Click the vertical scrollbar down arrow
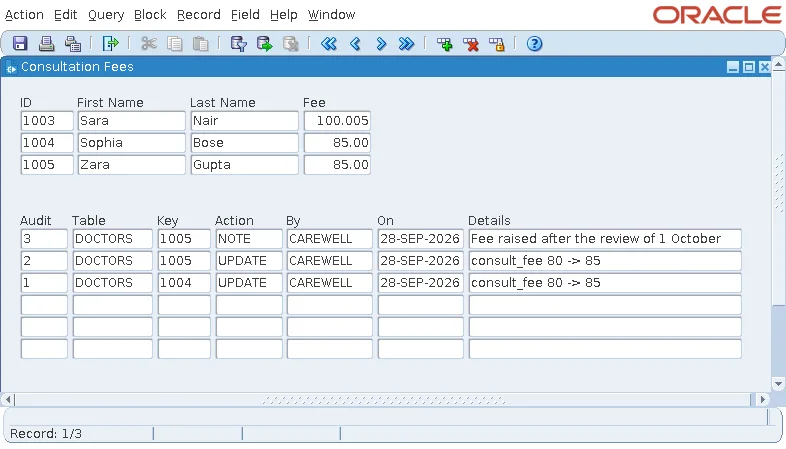Viewport: 786px width, 449px height. [x=778, y=384]
